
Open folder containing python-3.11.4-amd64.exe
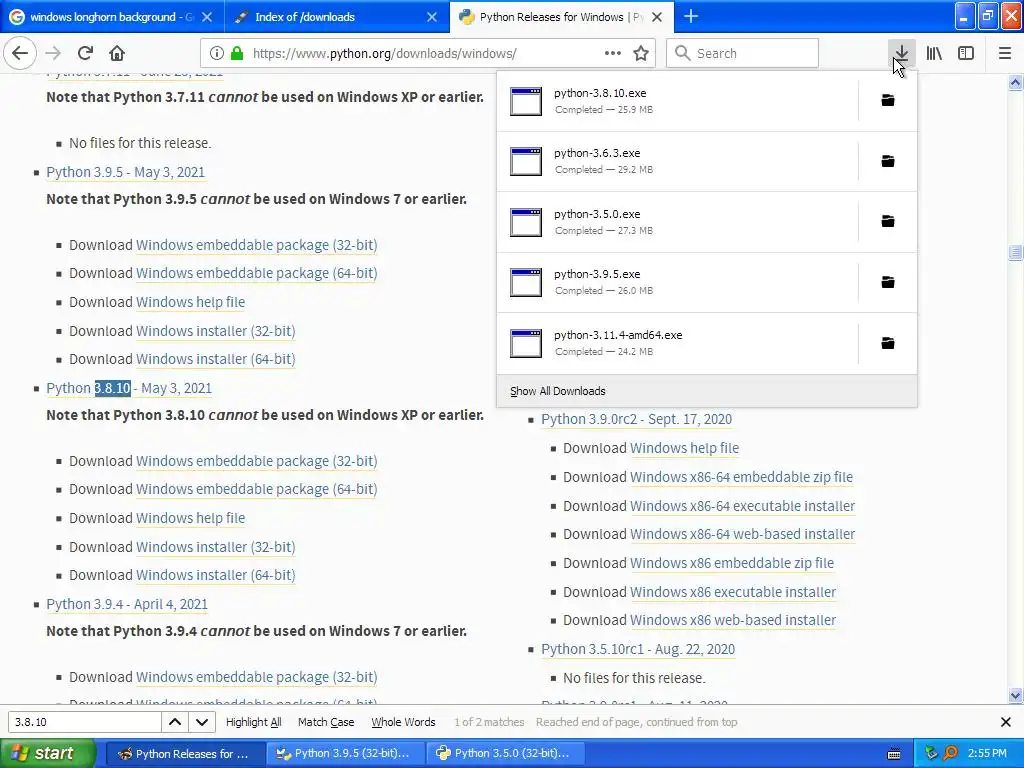[x=888, y=343]
